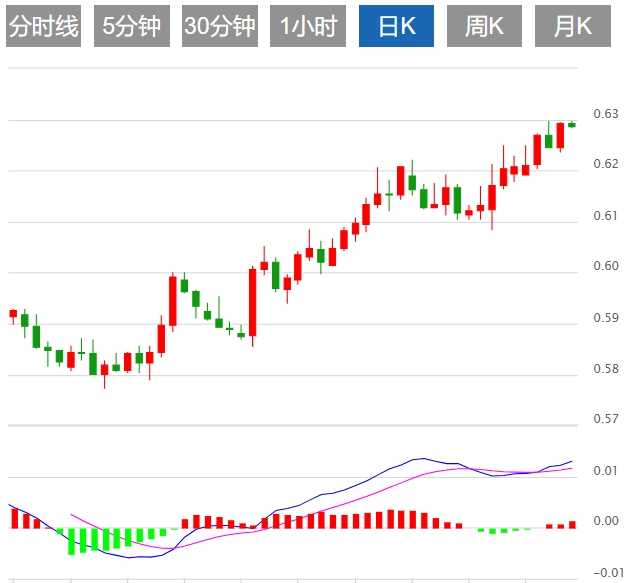Select the highlighted 日K tab
Screen dimensions: 637x583
[x=397, y=27]
